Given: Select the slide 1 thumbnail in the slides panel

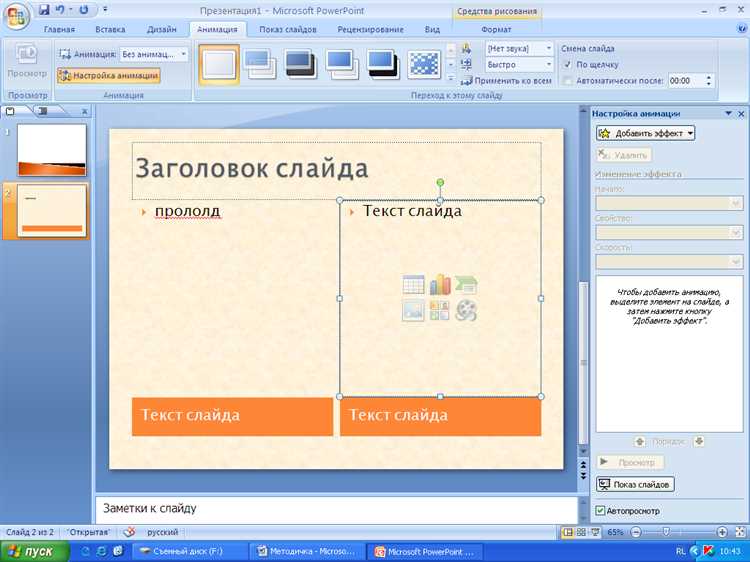Looking at the screenshot, I should pyautogui.click(x=52, y=150).
